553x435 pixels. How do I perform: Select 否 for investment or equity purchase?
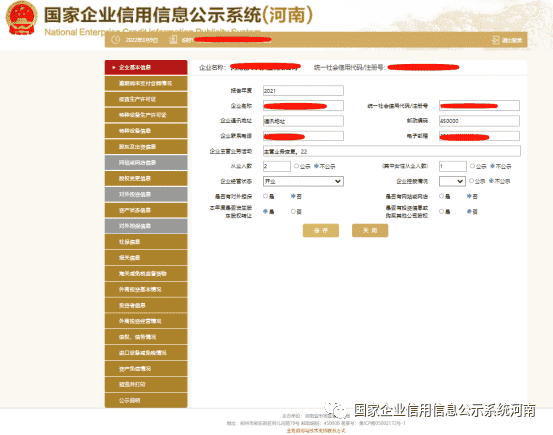[x=469, y=211]
